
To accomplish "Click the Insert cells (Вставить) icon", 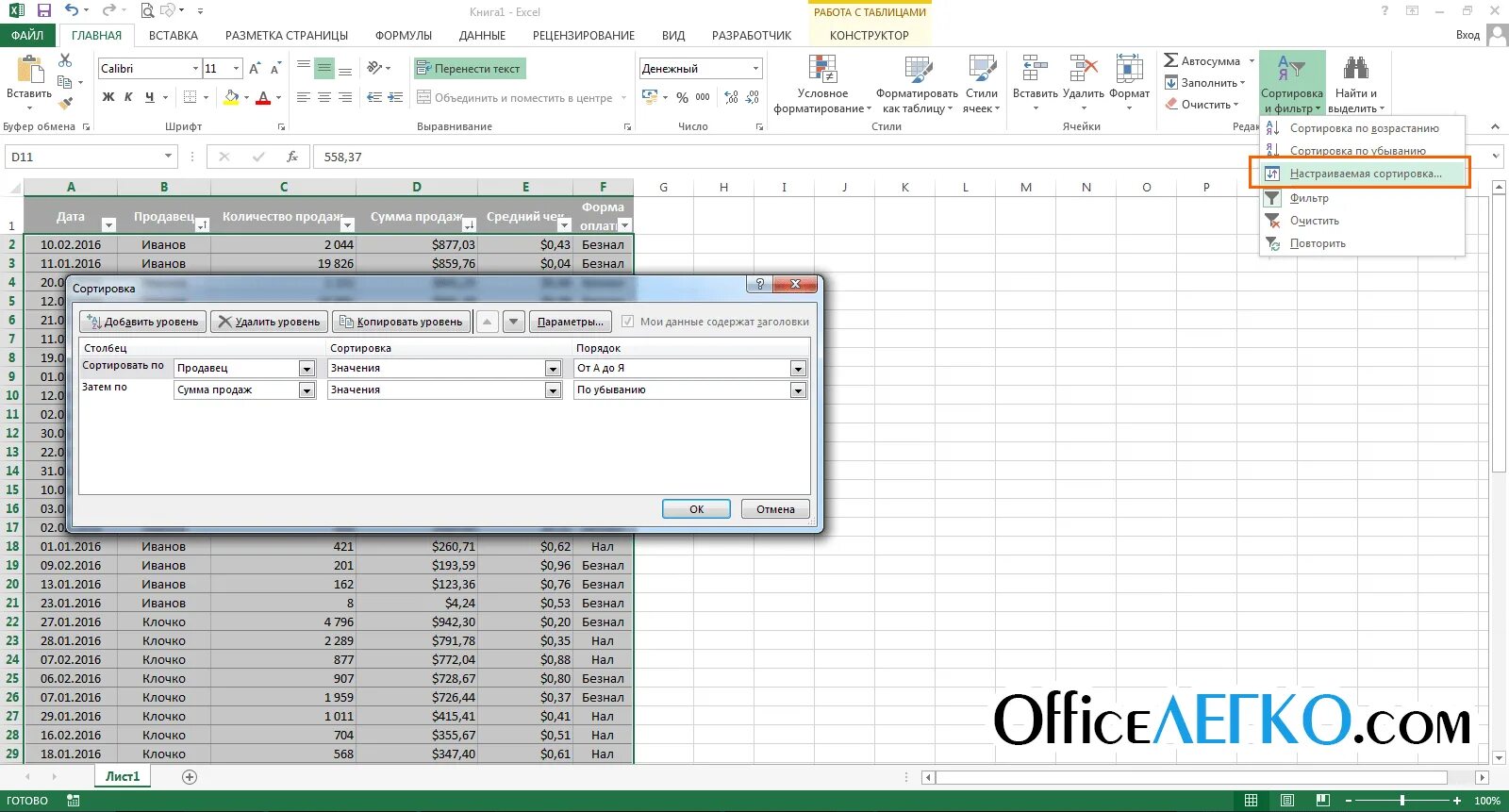I will (1035, 69).
